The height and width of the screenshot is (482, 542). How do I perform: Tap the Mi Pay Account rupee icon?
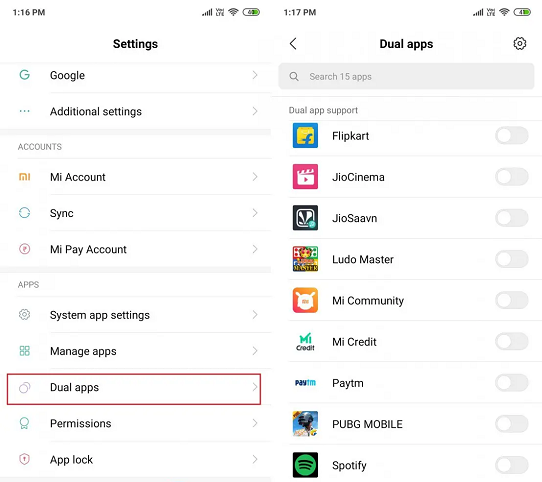pyautogui.click(x=25, y=249)
